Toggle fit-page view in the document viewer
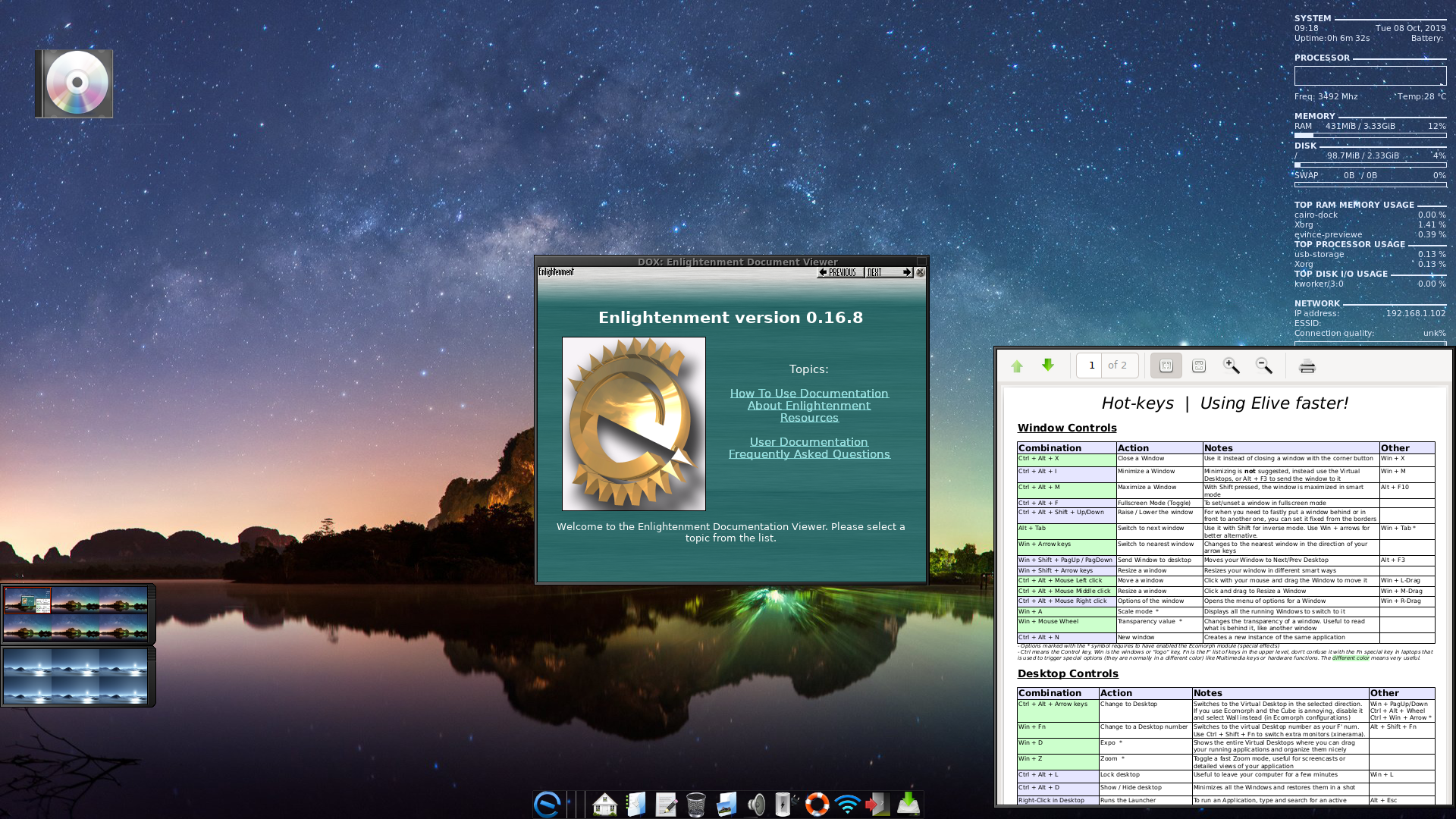This screenshot has height=819, width=1456. (1199, 366)
